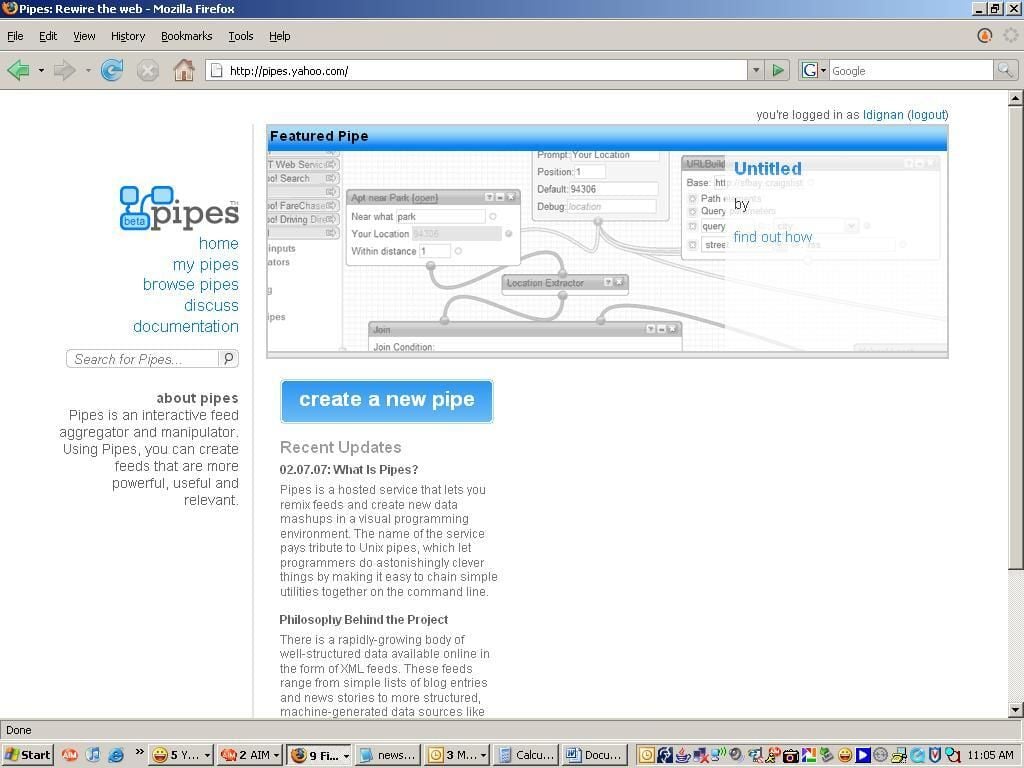
Task: Launch Internet Explorer from quick launch
Action: (x=116, y=755)
